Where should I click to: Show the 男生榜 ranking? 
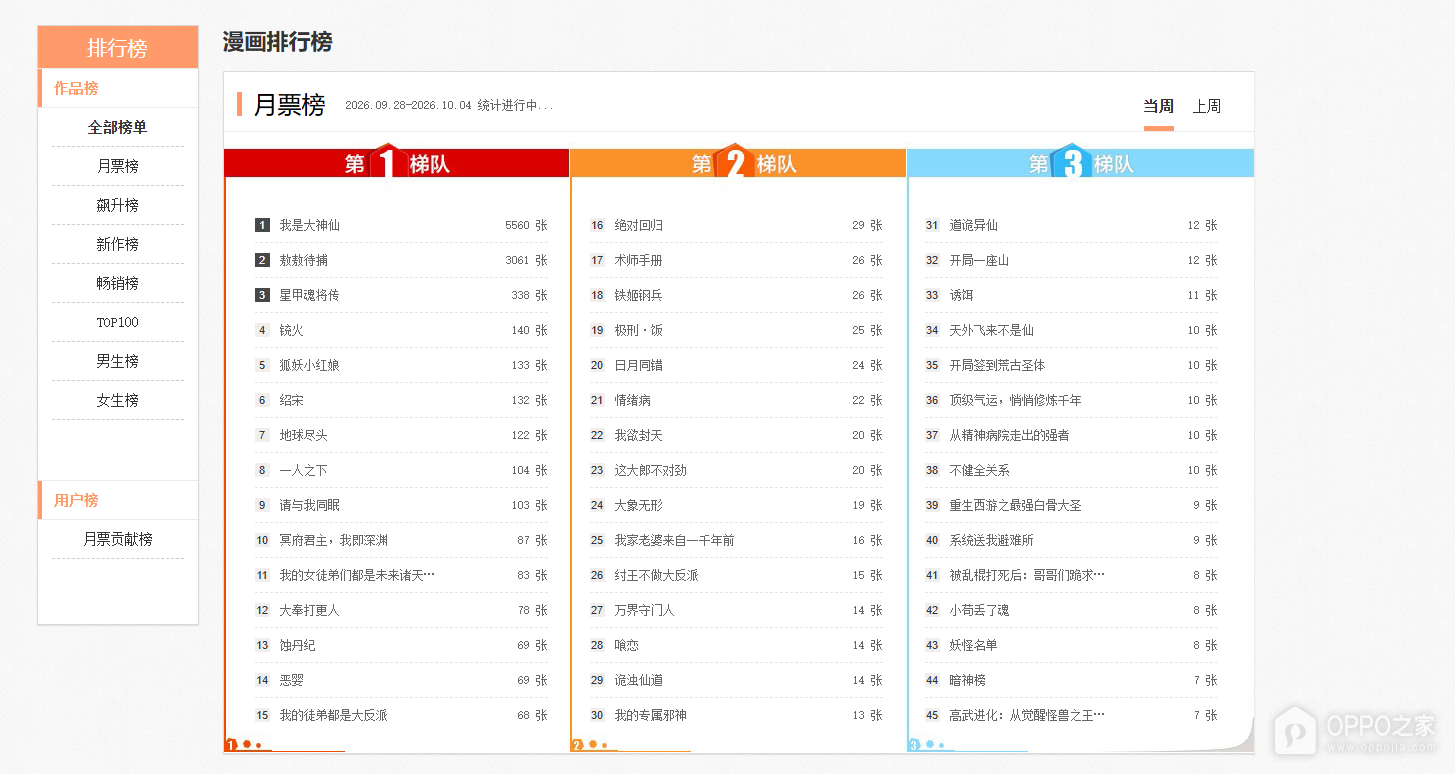pyautogui.click(x=118, y=361)
